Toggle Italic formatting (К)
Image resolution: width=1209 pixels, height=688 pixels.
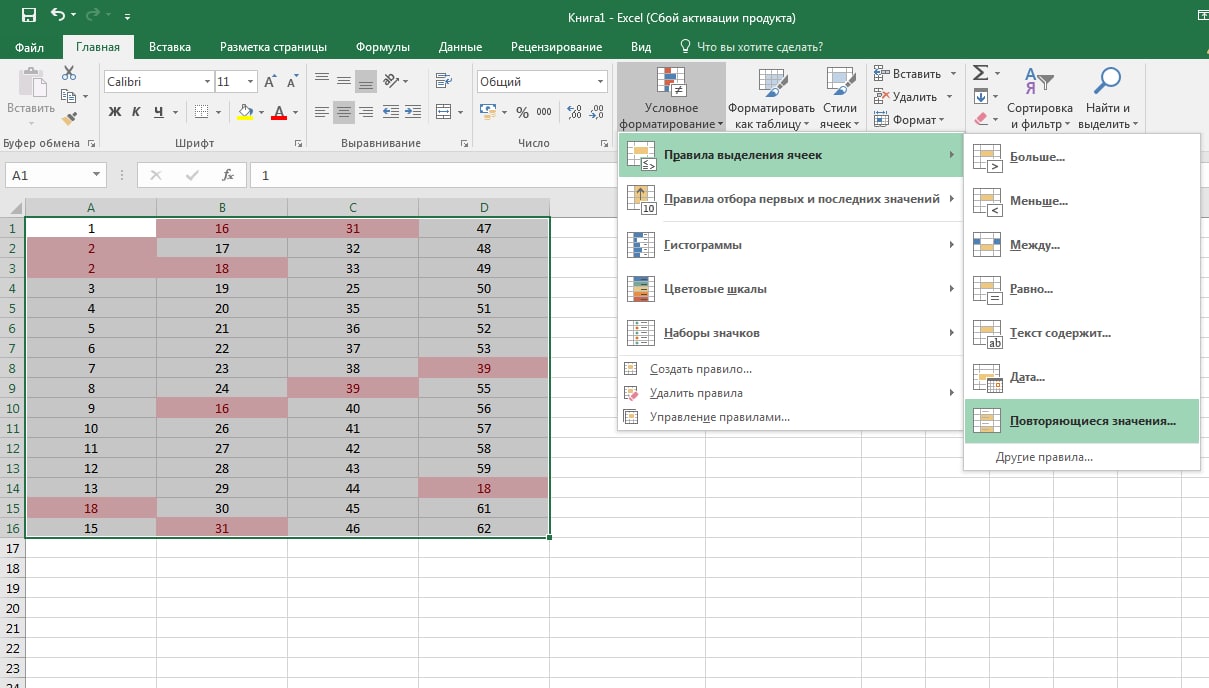(137, 112)
